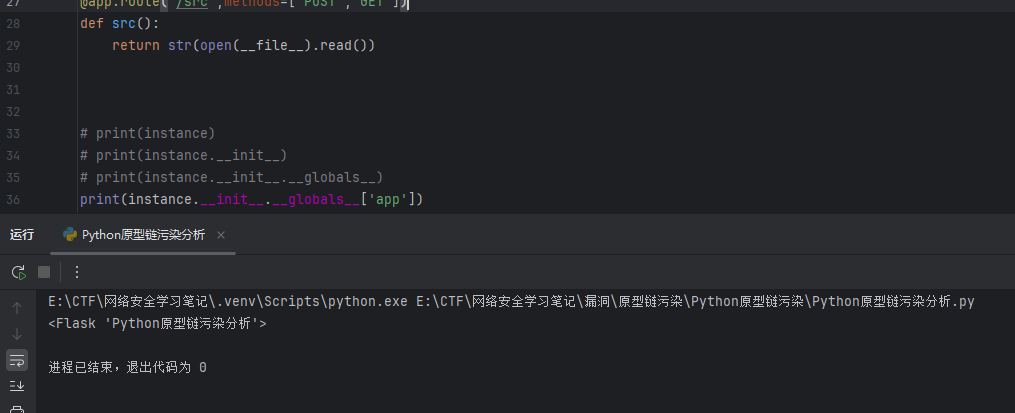This screenshot has height=413, width=1015.
Task: Click the Python icon on the run tab
Action: 70,235
